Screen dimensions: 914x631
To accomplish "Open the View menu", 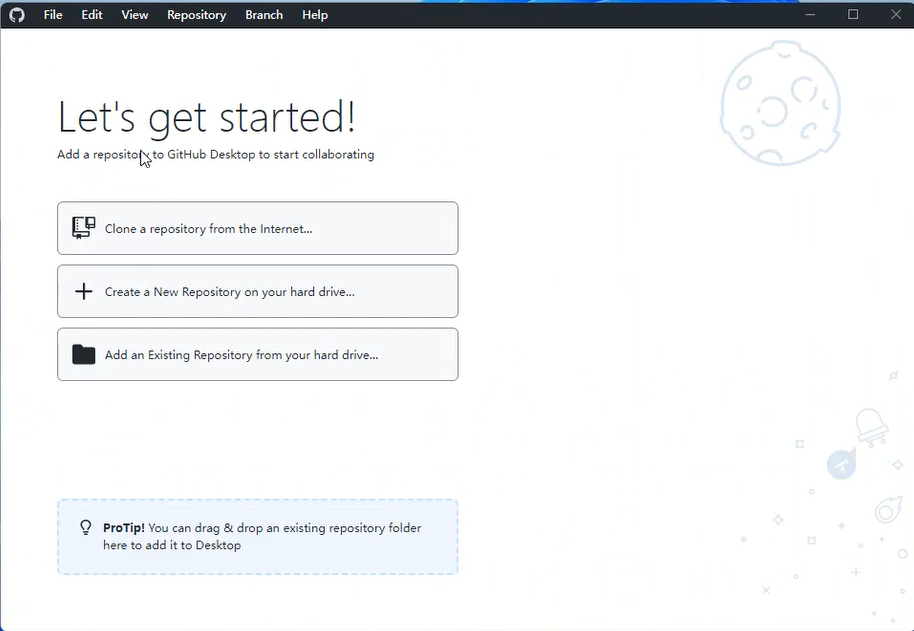I will [x=135, y=15].
